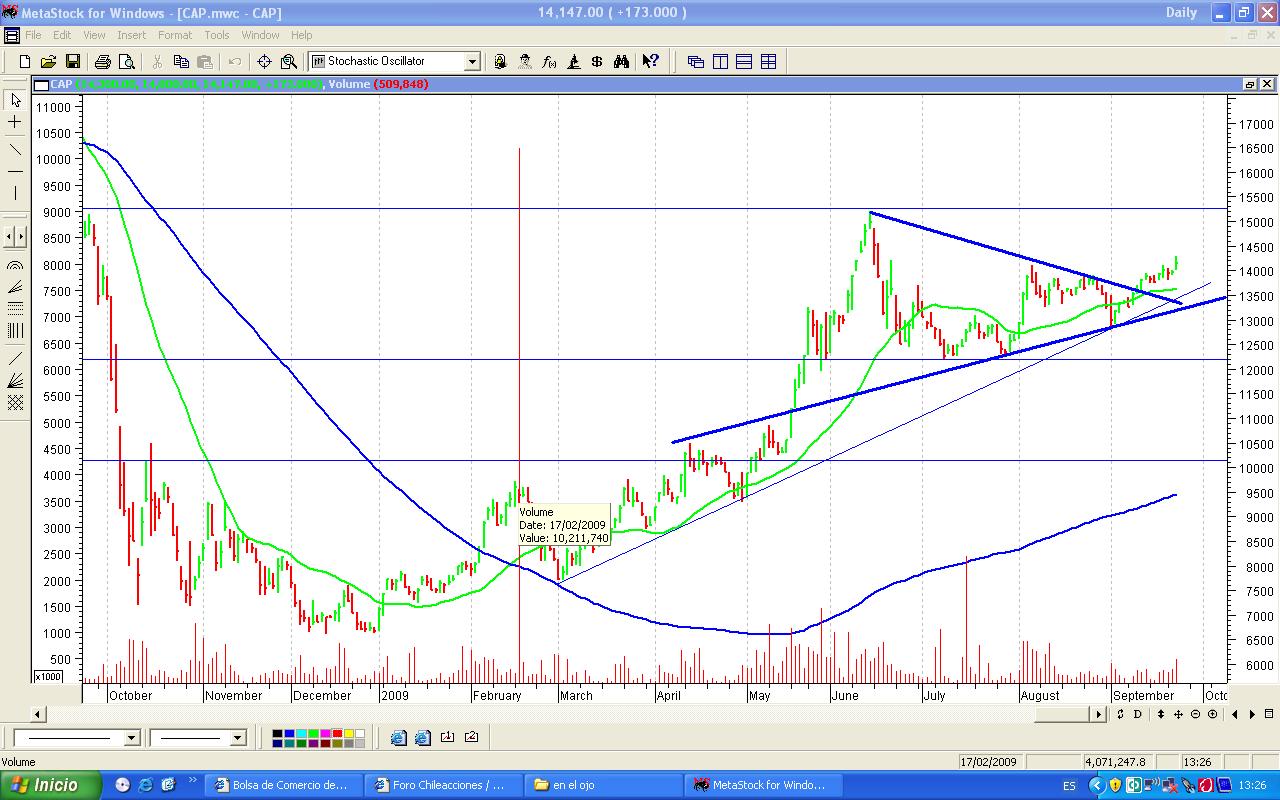
Task: Open the Print Preview icon
Action: [x=126, y=62]
